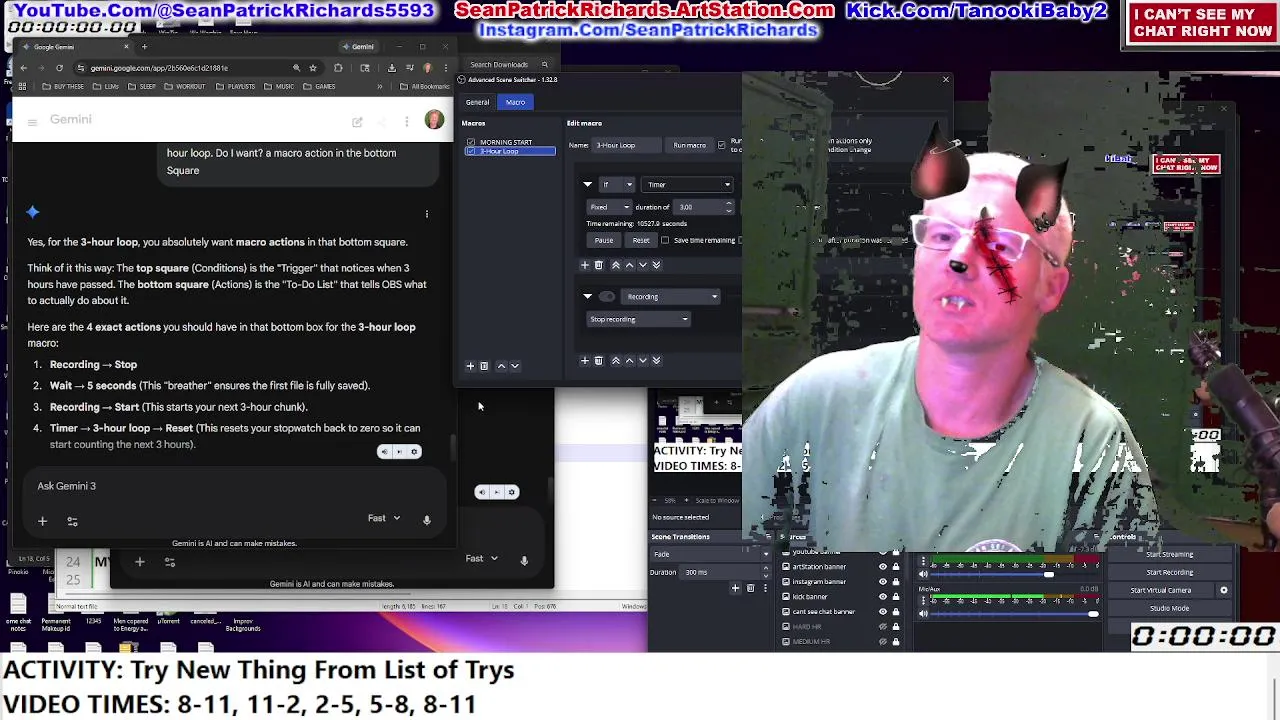The height and width of the screenshot is (720, 1280).
Task: Reload the Gemini page in Chrome
Action: (x=59, y=68)
